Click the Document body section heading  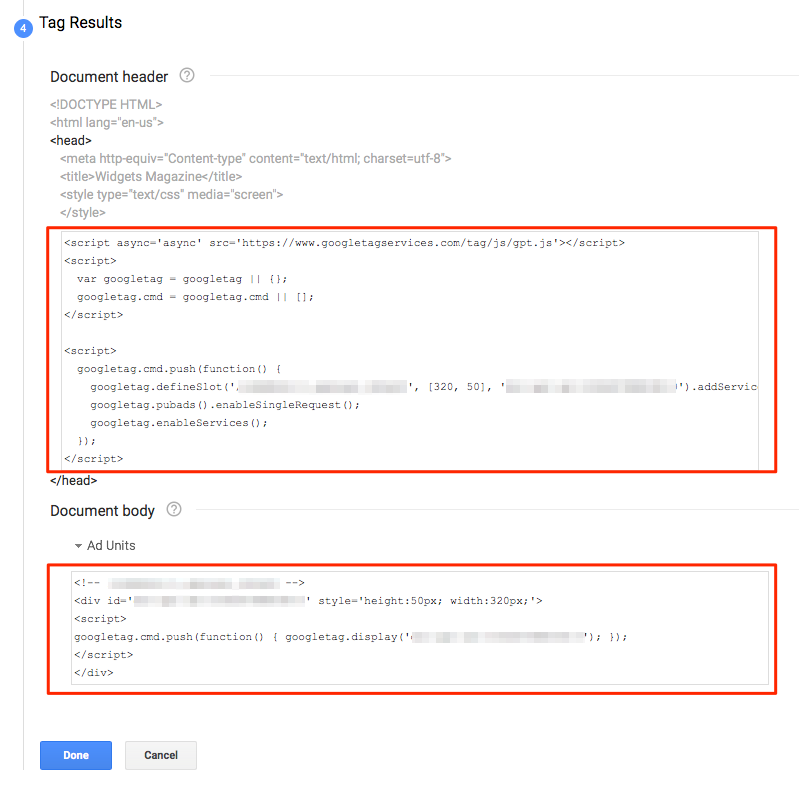click(102, 511)
